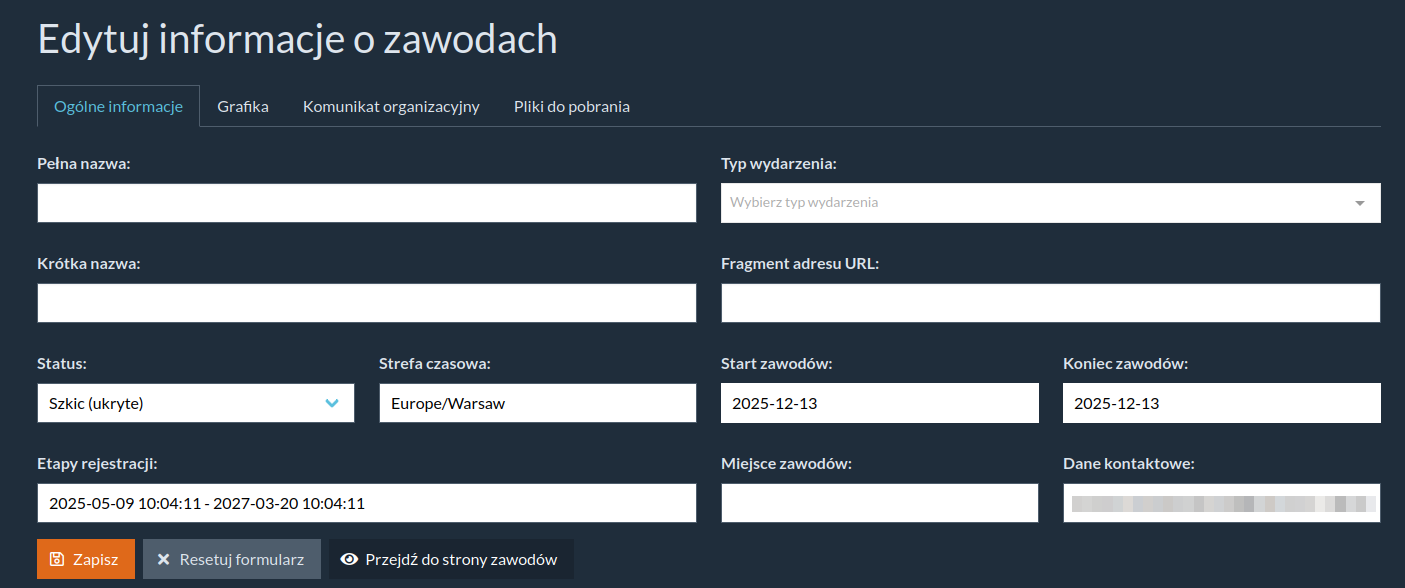Viewport: 1405px width, 588px height.
Task: Edit the Koniec zawodów date field
Action: 1221,403
